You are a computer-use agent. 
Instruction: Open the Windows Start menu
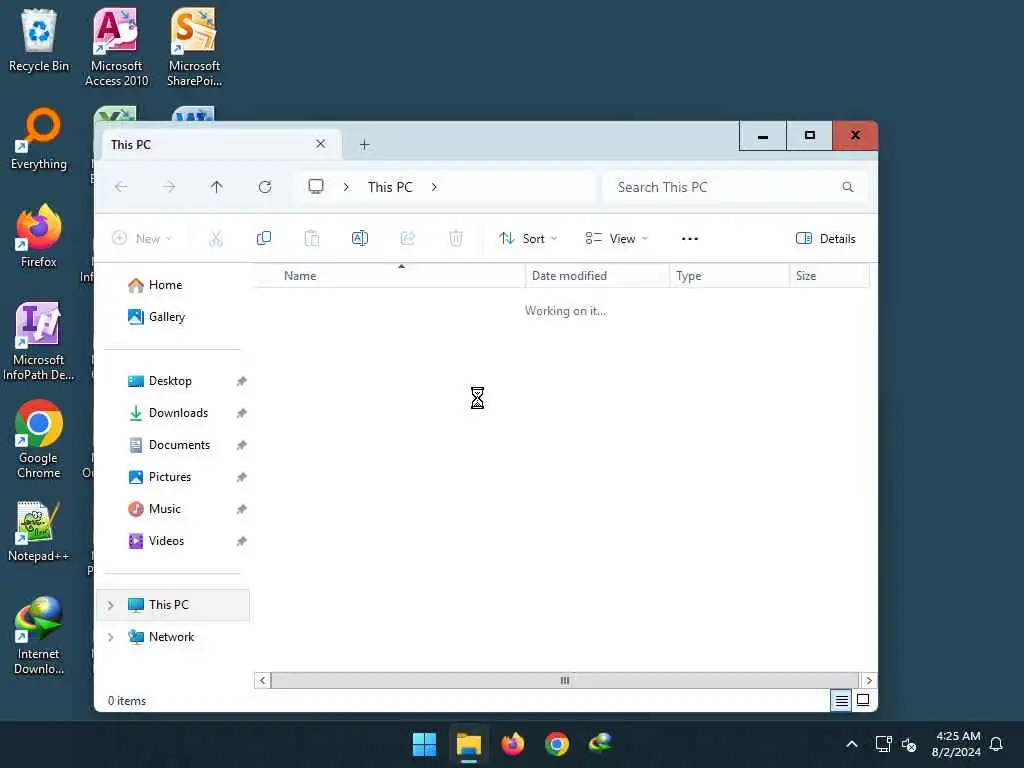[424, 744]
